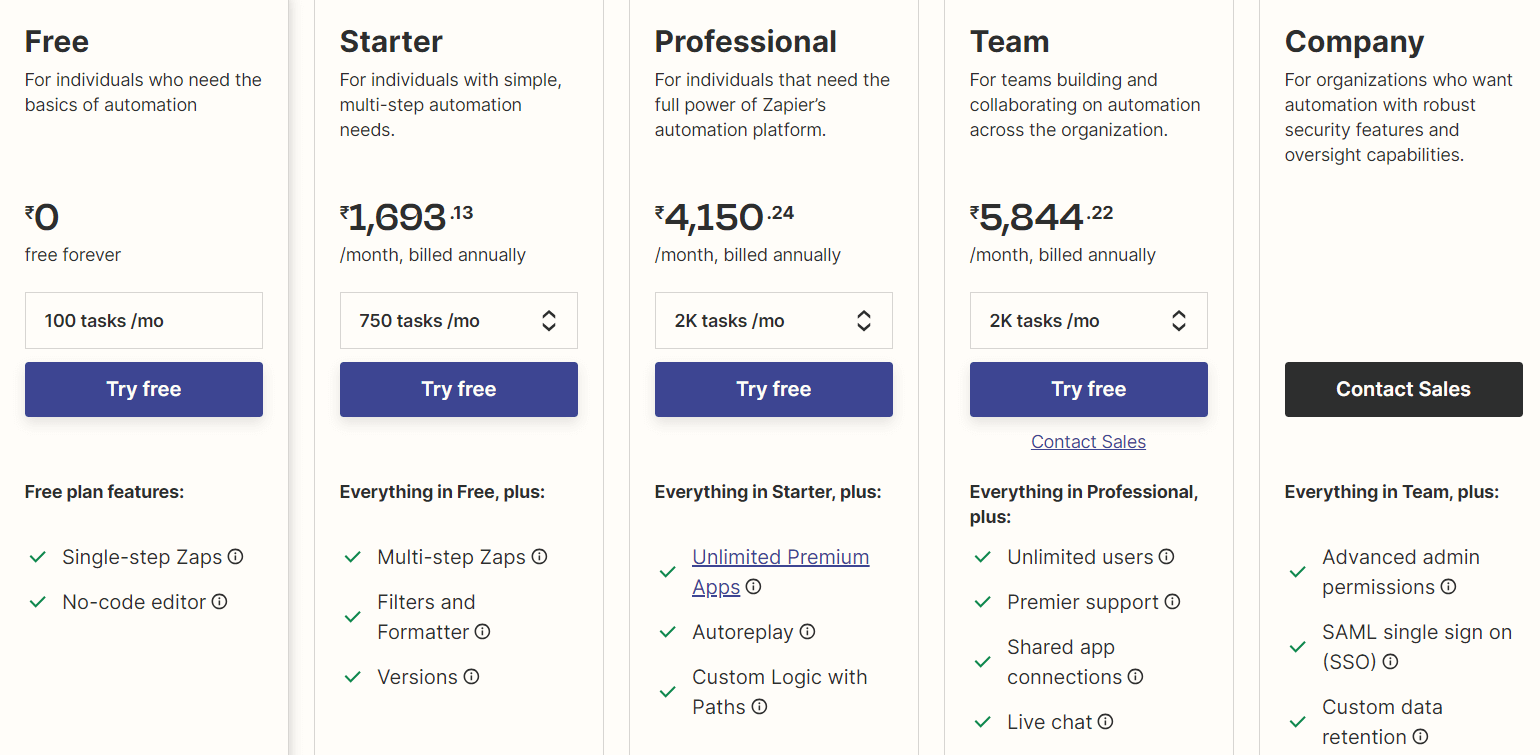Click info icon beside Live chat
The image size is (1540, 755).
click(1105, 722)
